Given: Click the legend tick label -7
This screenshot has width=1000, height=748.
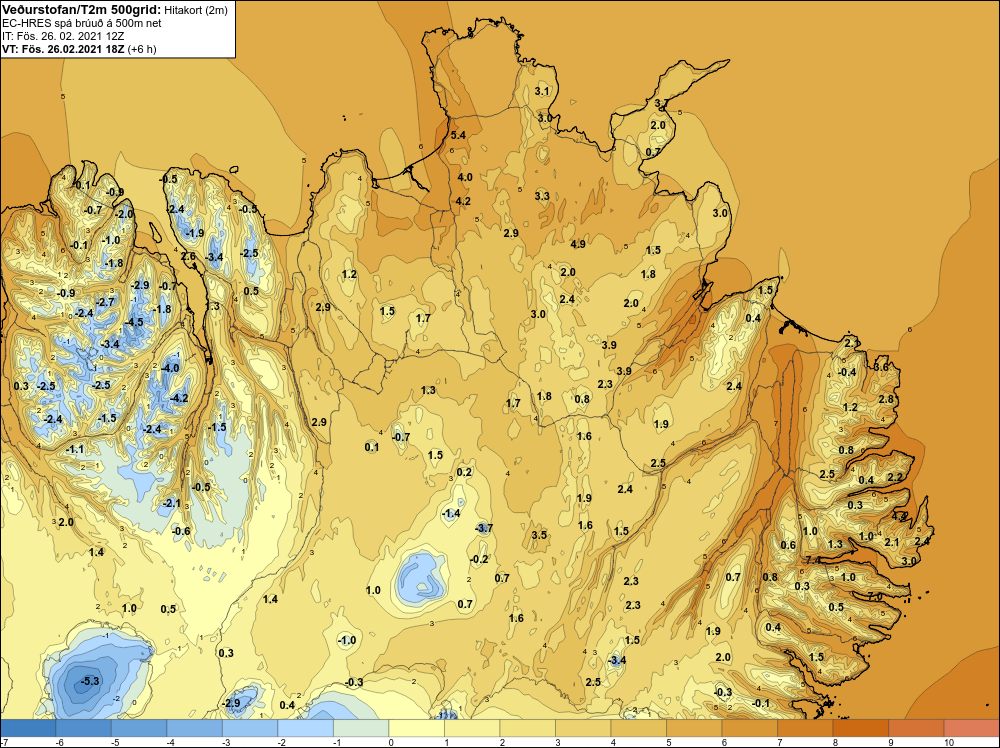Looking at the screenshot, I should click(4, 742).
